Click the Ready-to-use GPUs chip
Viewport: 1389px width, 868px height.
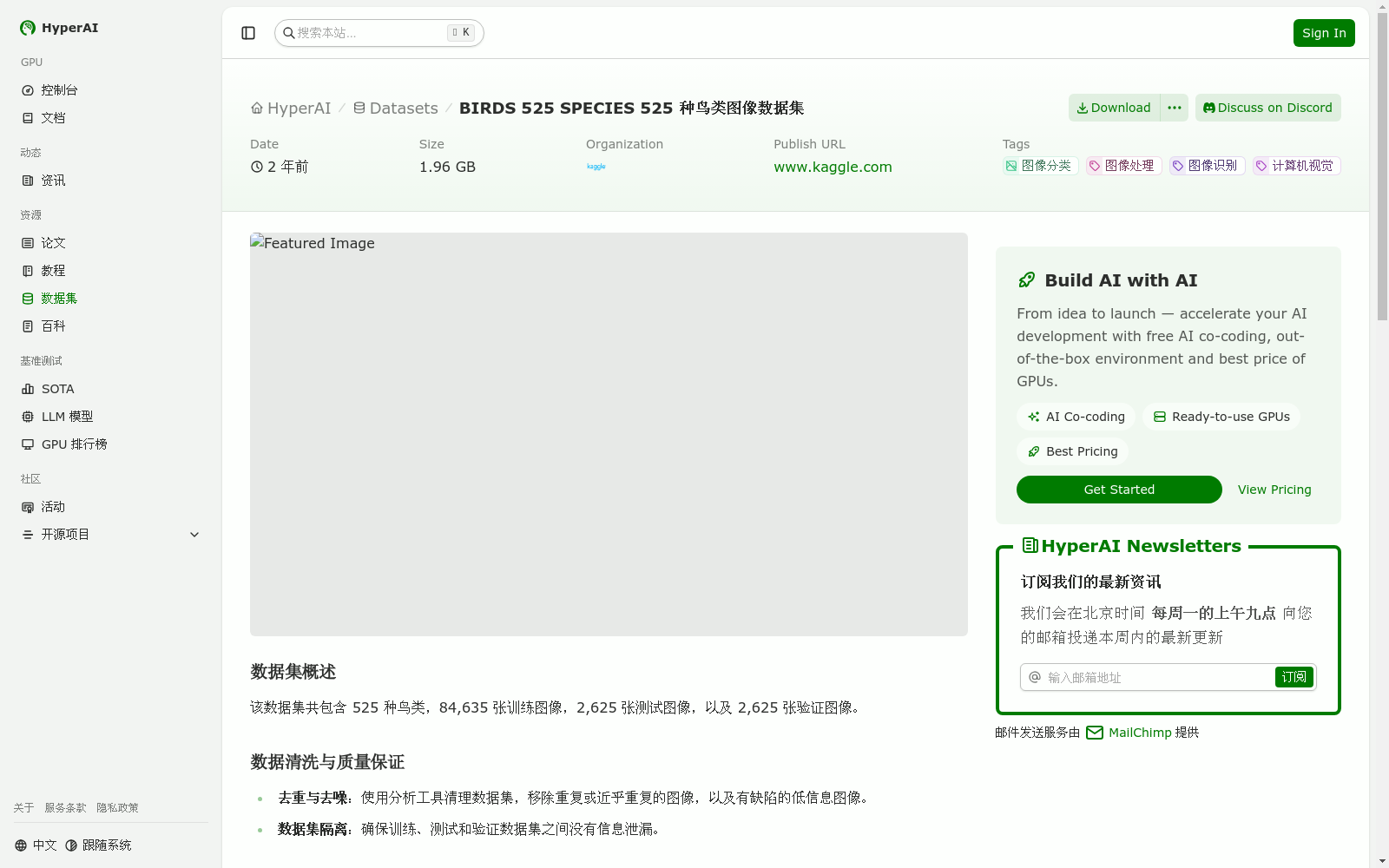(x=1221, y=417)
